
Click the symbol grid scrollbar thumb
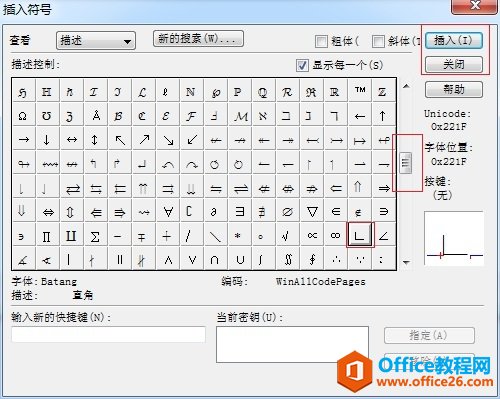tap(406, 163)
